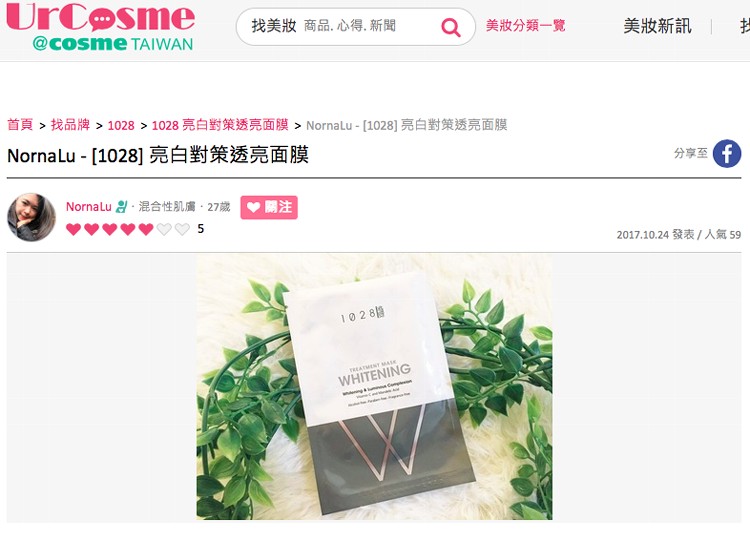Open the 1028 brand breadcrumb link

(x=121, y=125)
